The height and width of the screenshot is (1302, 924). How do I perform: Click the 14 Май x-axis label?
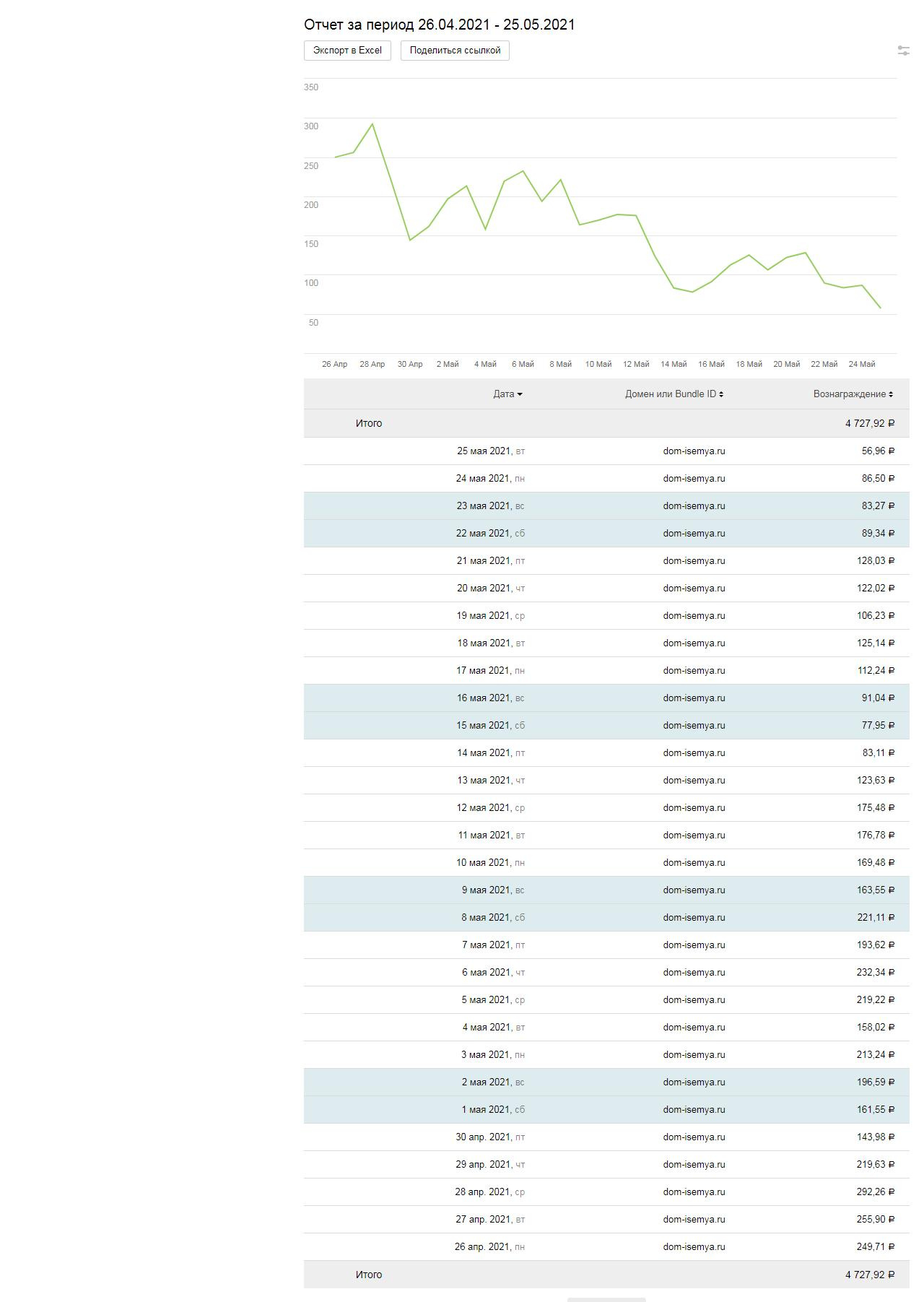click(674, 364)
